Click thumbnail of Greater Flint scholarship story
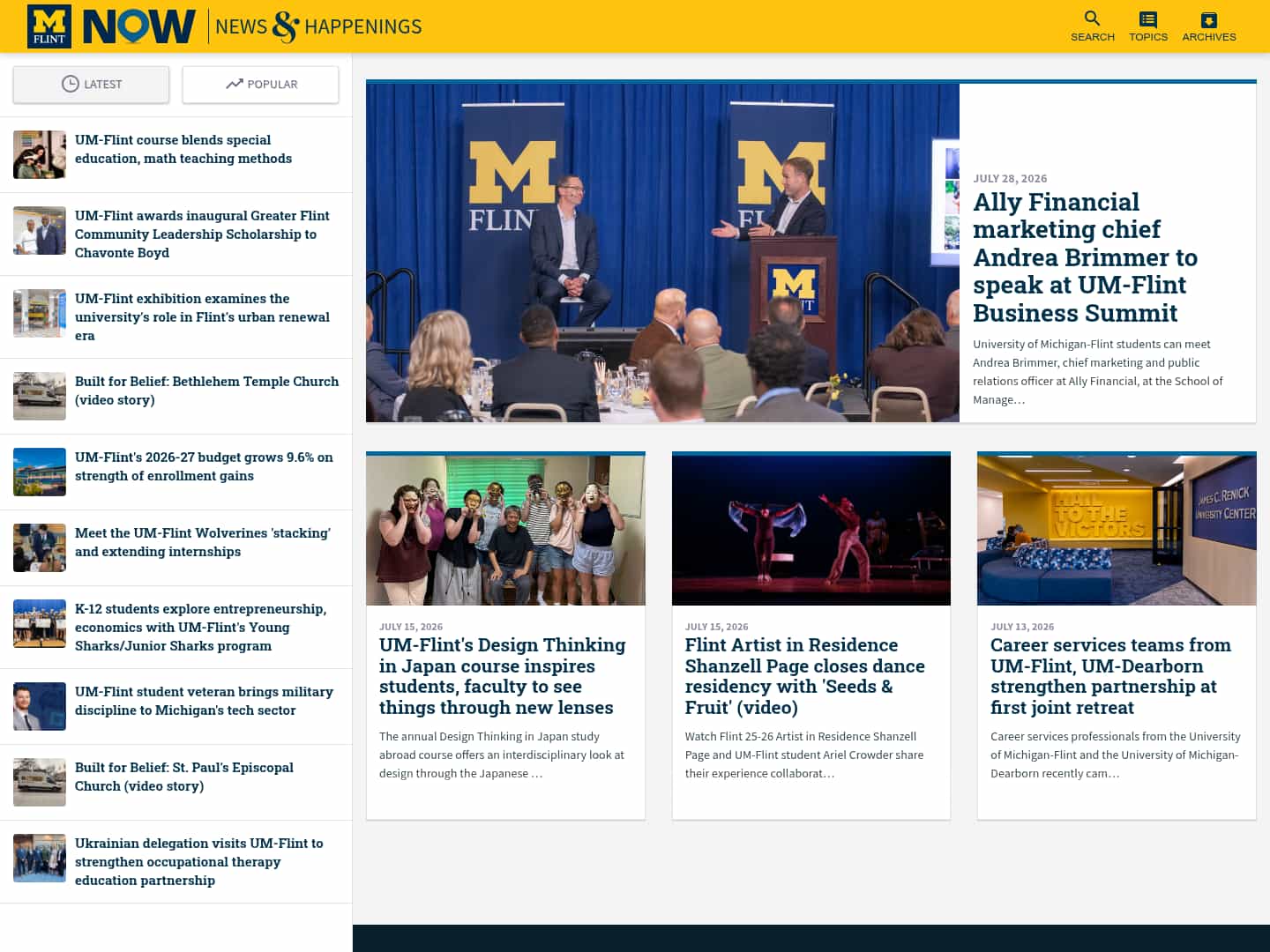 [40, 230]
